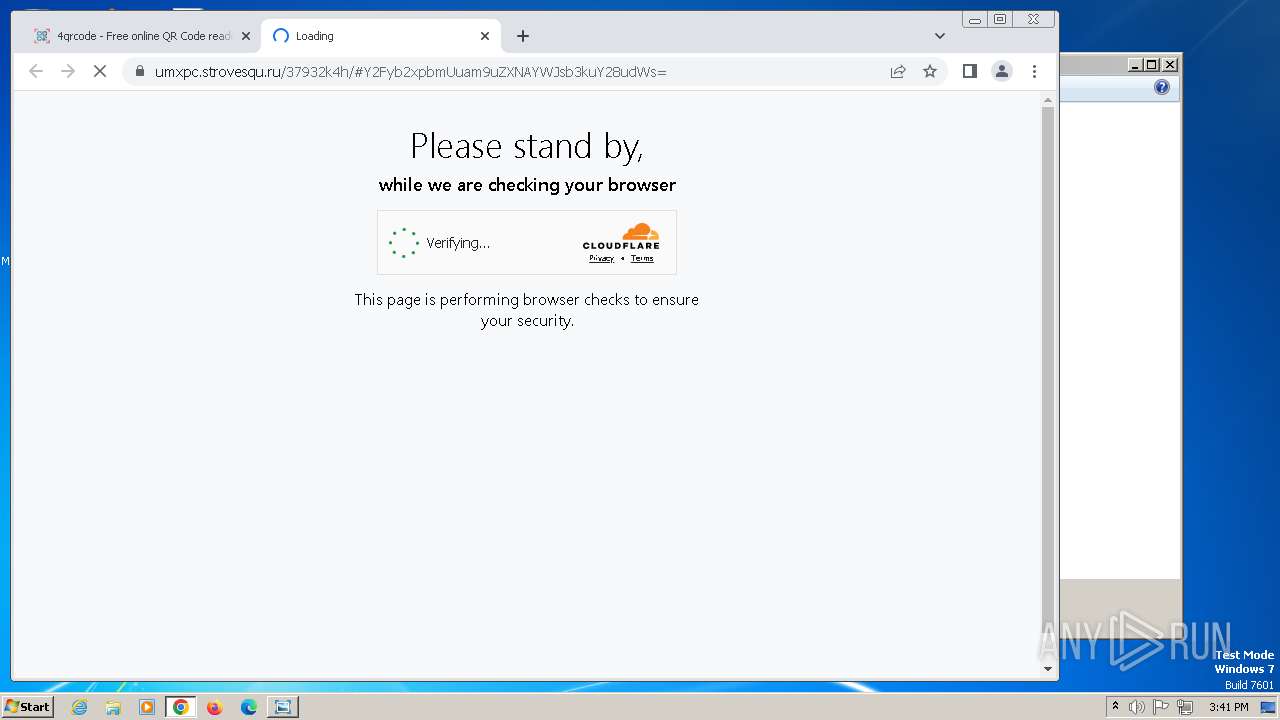Open volume control in tray
This screenshot has width=1280, height=720.
(1137, 707)
